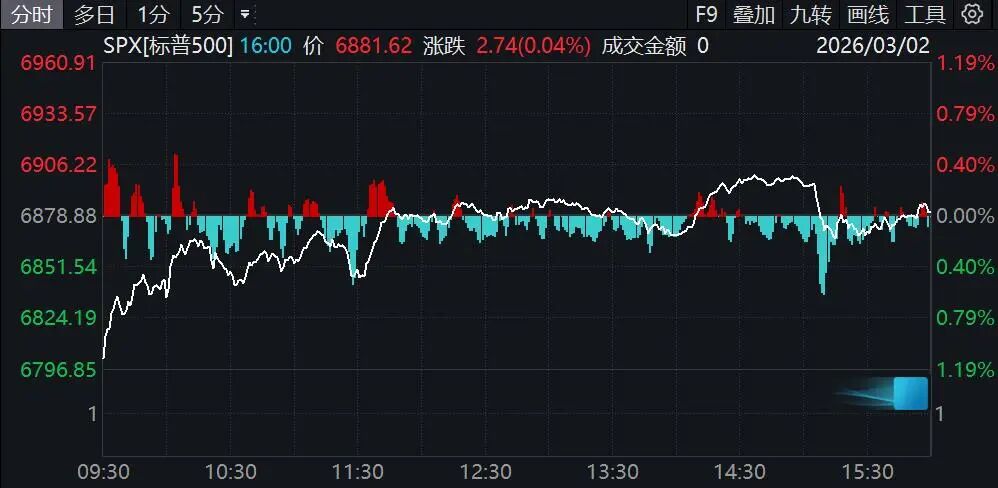Click the blue square watermark logo
Image resolution: width=998 pixels, height=488 pixels.
point(910,393)
